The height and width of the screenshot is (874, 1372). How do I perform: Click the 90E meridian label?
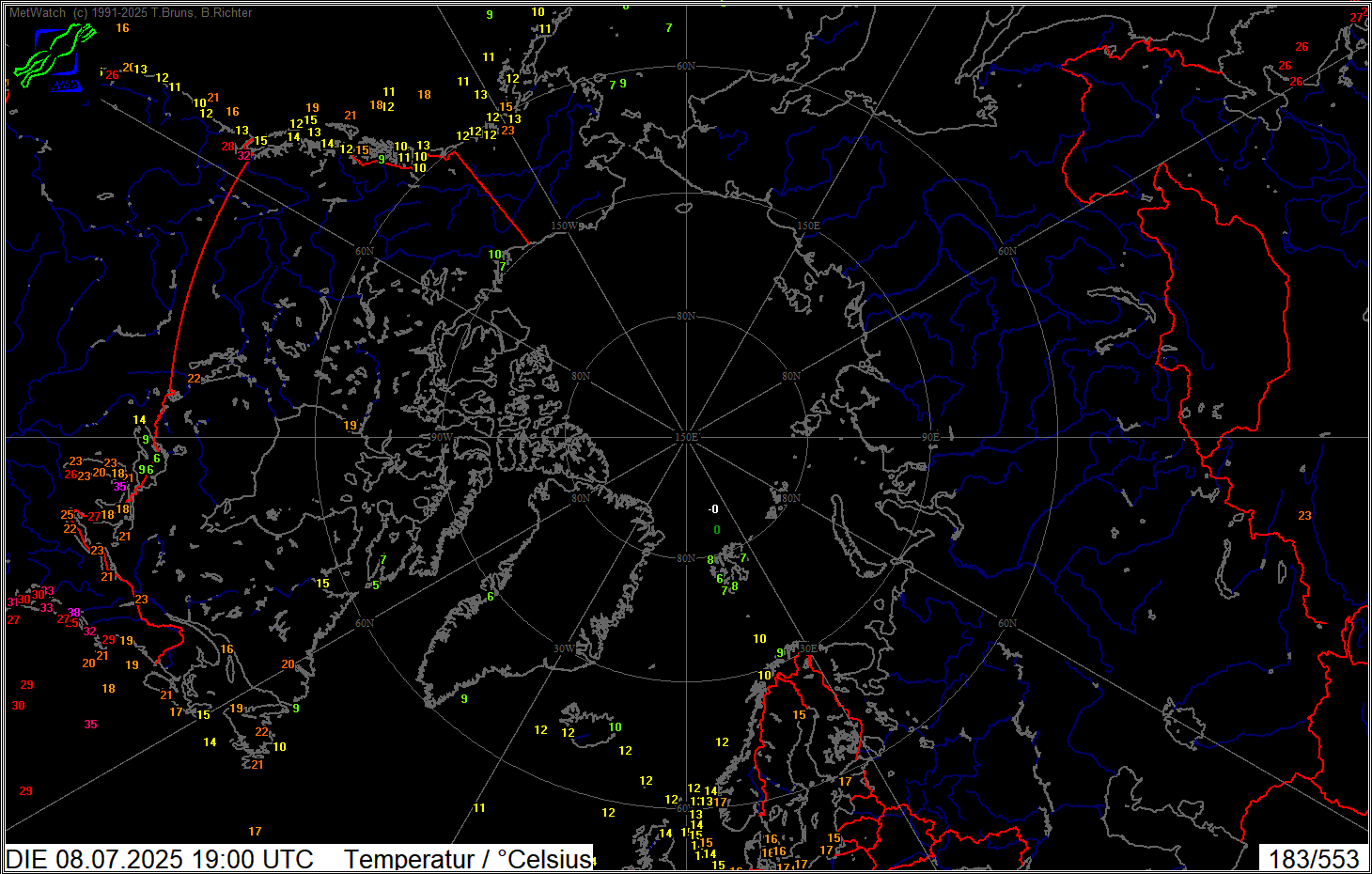point(929,438)
